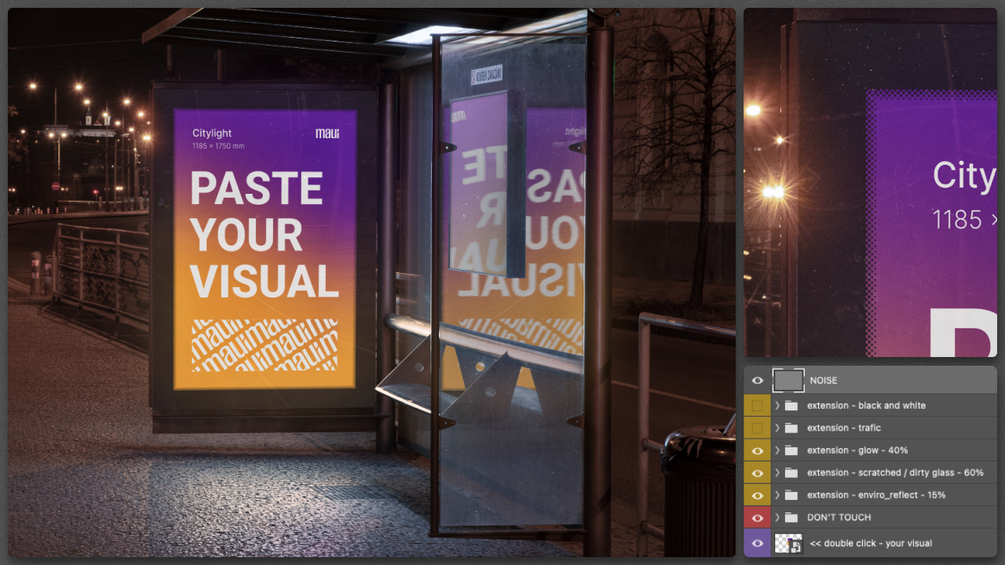Viewport: 1005px width, 565px height.
Task: Click the folder icon of DON'T TOUCH group
Action: click(792, 518)
